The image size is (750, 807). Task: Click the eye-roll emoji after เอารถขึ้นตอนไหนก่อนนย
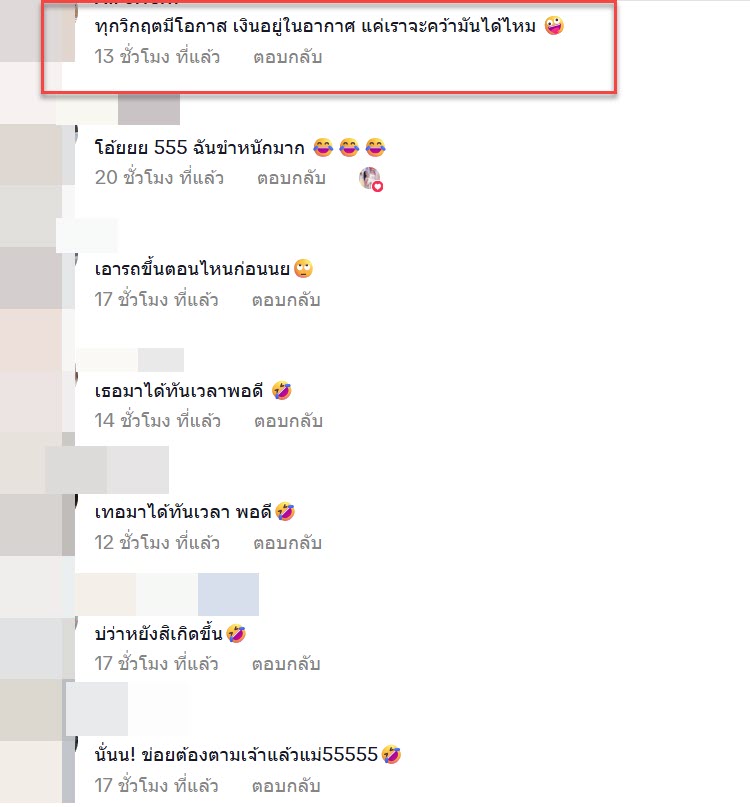click(303, 269)
